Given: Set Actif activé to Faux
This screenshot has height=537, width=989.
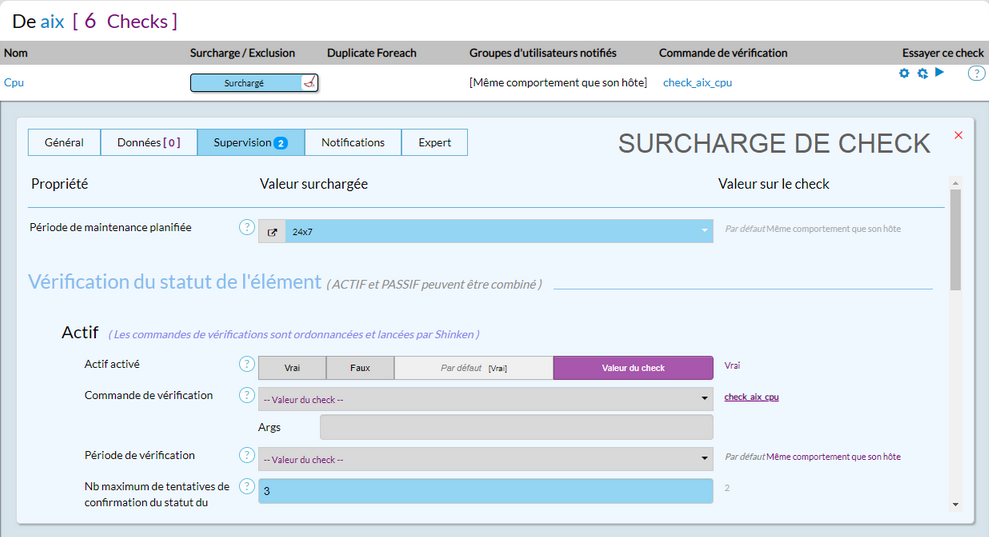Looking at the screenshot, I should 360,368.
